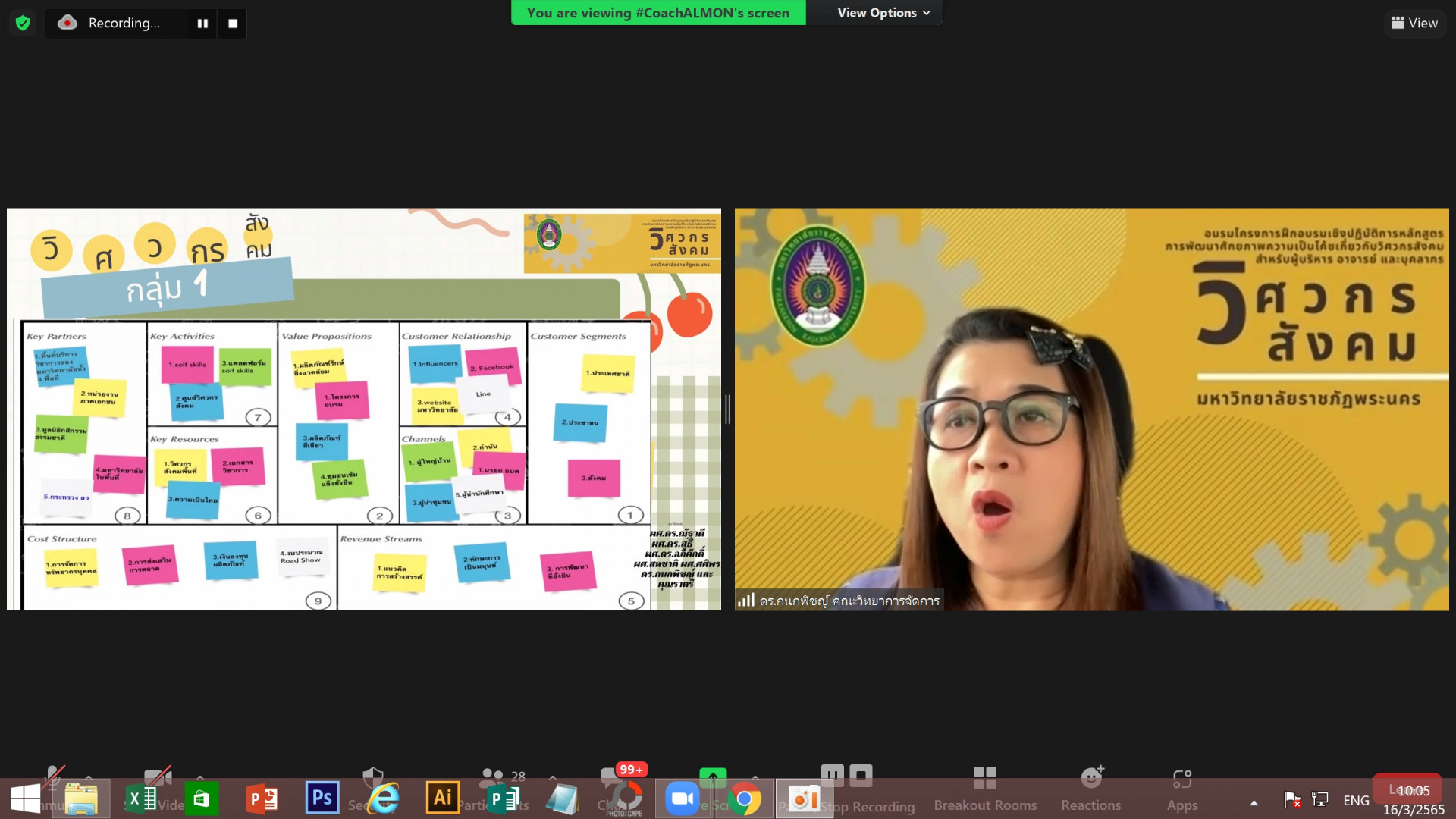Click the 'Customer Segments' heading
1456x819 pixels.
[578, 337]
